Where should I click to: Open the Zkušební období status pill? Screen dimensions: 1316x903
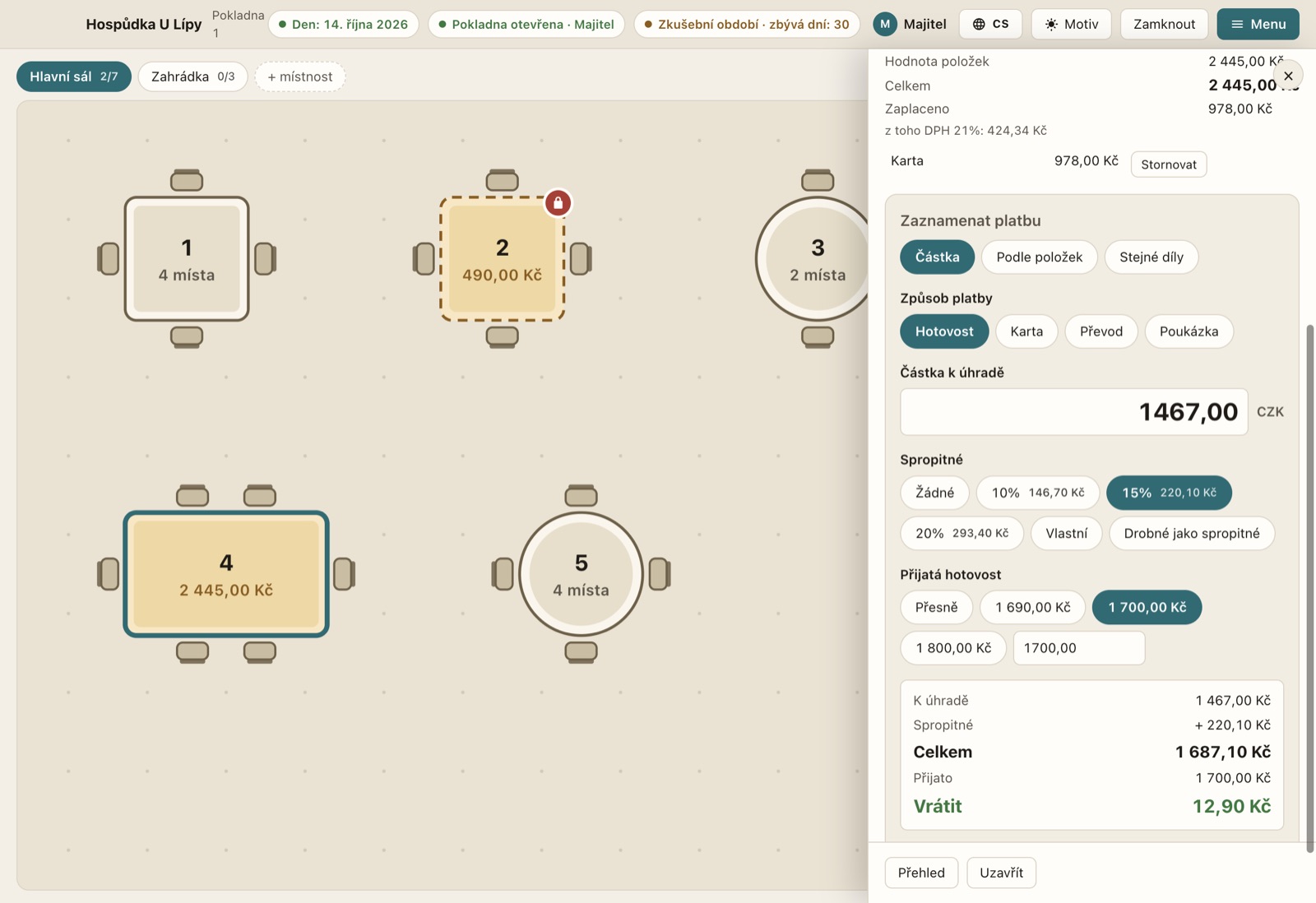coord(746,24)
